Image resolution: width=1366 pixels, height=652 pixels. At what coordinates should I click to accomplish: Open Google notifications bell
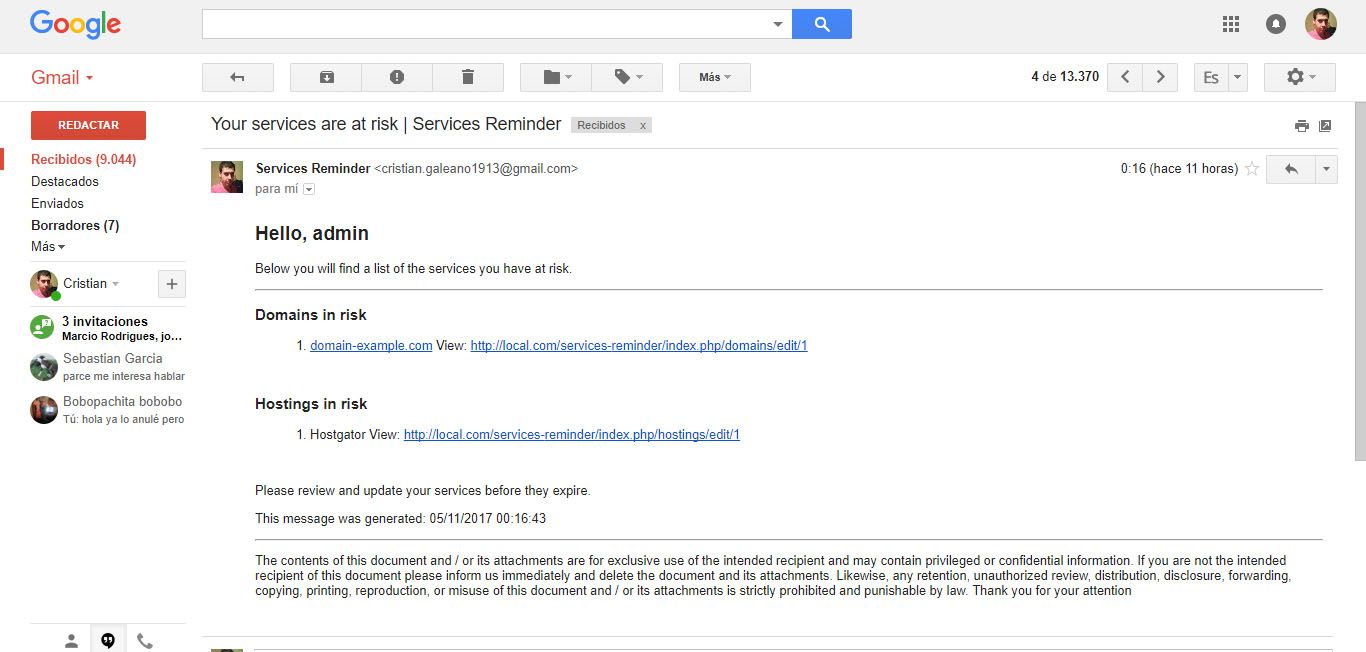coord(1275,24)
